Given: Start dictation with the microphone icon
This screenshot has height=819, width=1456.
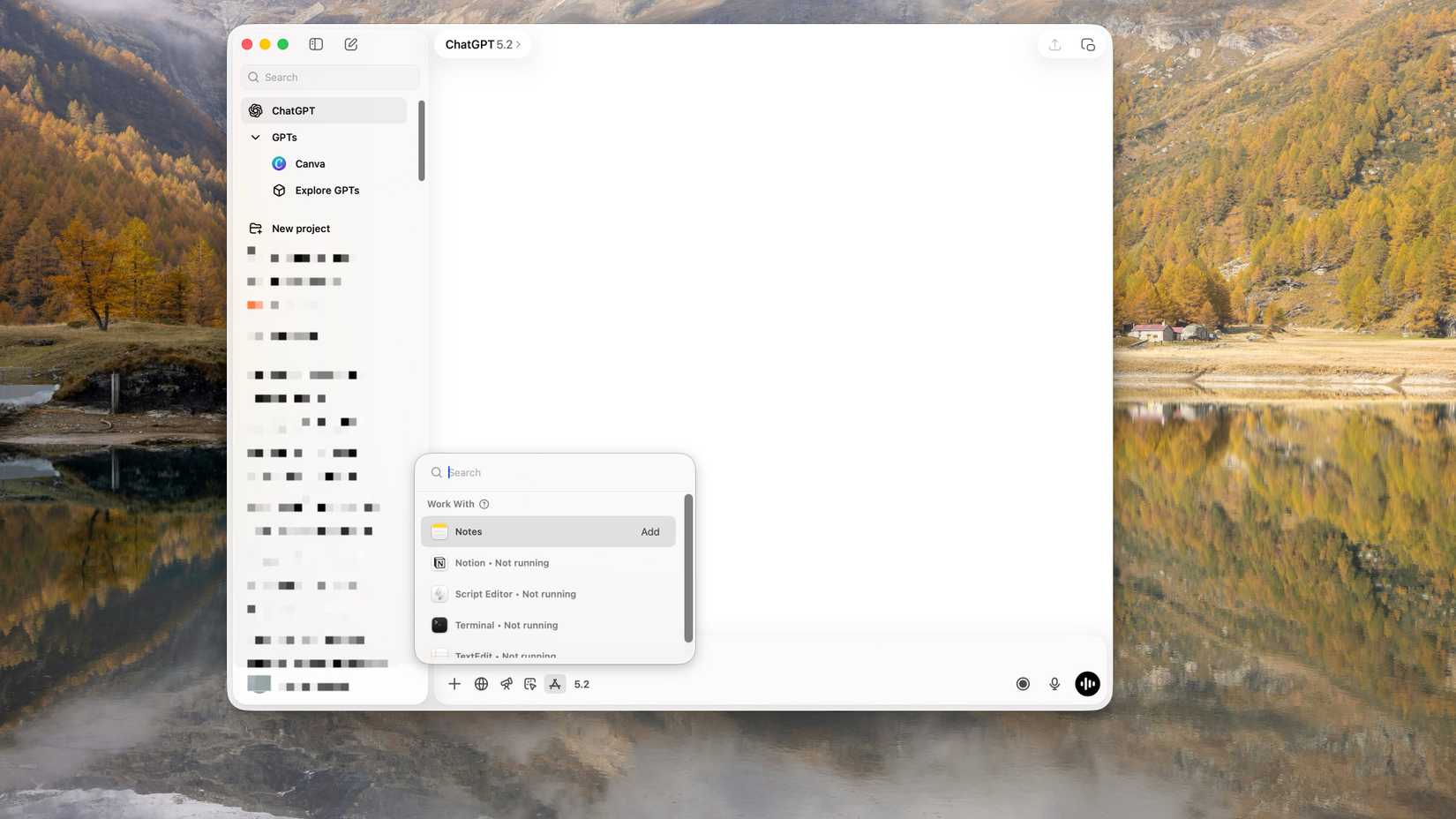Looking at the screenshot, I should 1054,683.
